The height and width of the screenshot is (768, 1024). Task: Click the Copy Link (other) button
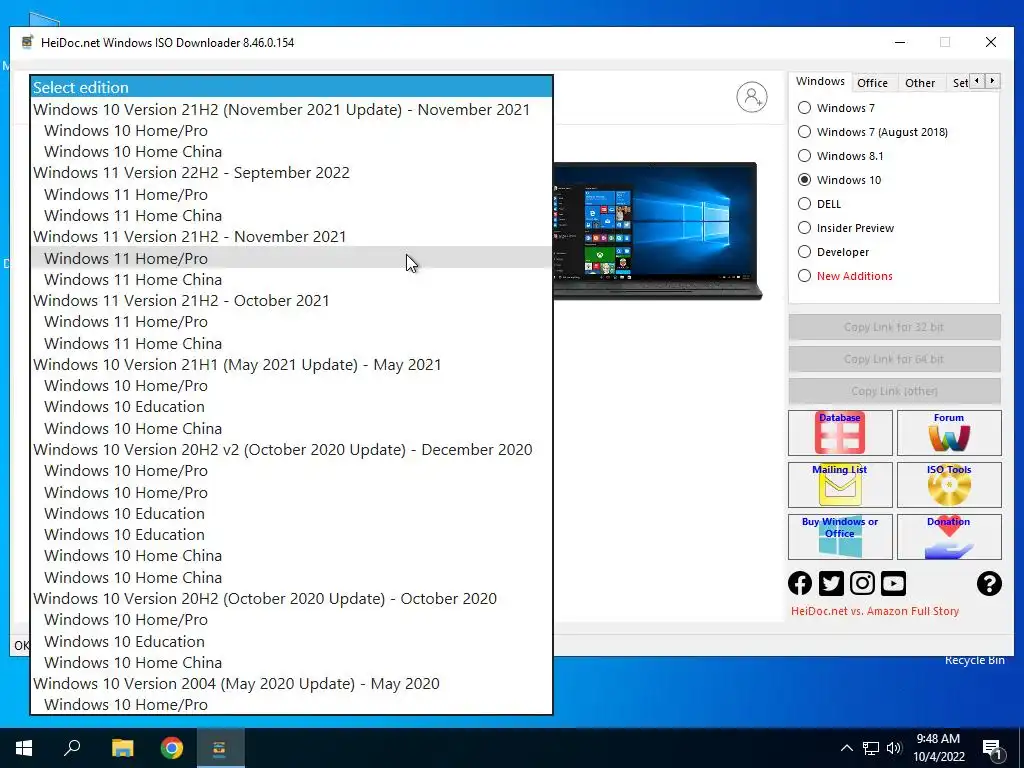[894, 391]
